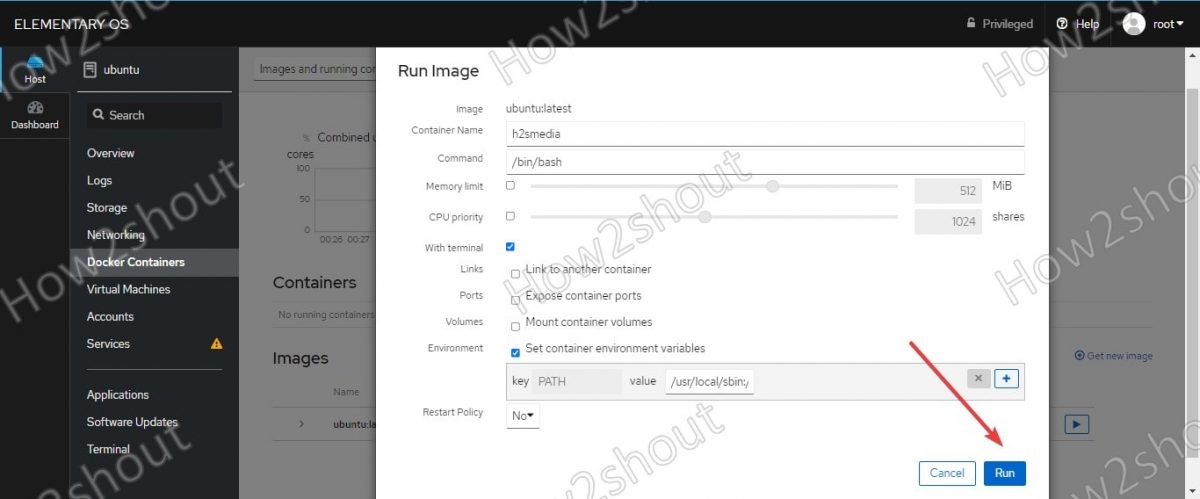
Task: Click the Run button
Action: coord(1004,473)
